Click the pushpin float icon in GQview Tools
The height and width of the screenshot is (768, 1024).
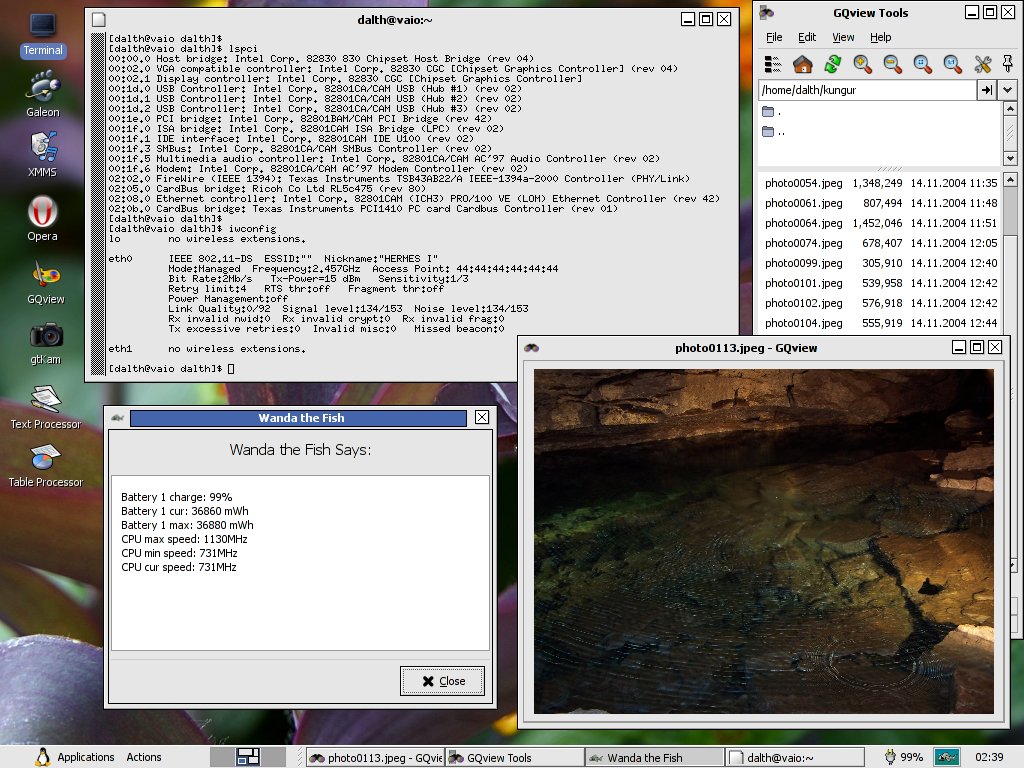[1008, 63]
